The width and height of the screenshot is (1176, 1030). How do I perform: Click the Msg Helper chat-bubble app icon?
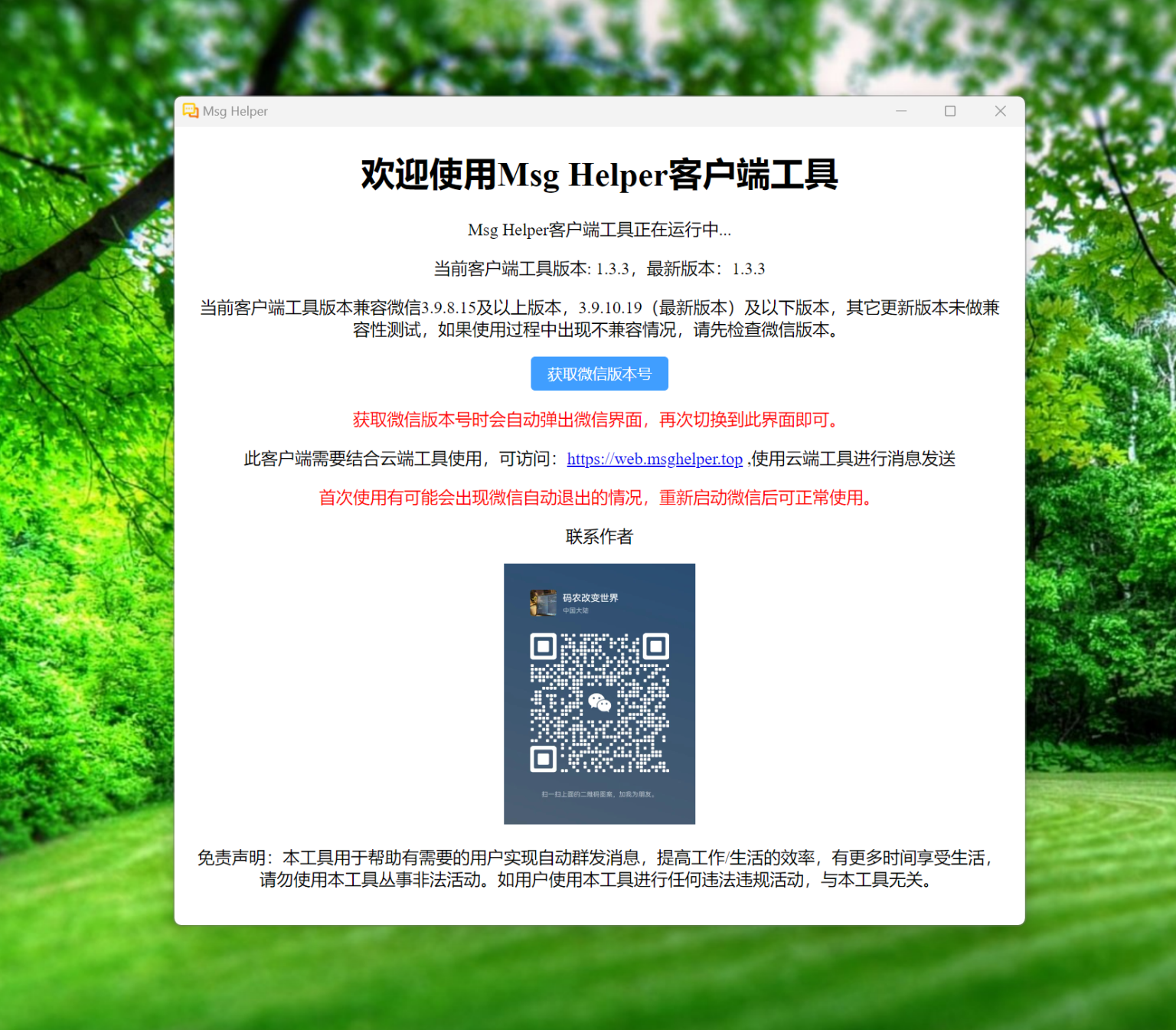tap(191, 111)
